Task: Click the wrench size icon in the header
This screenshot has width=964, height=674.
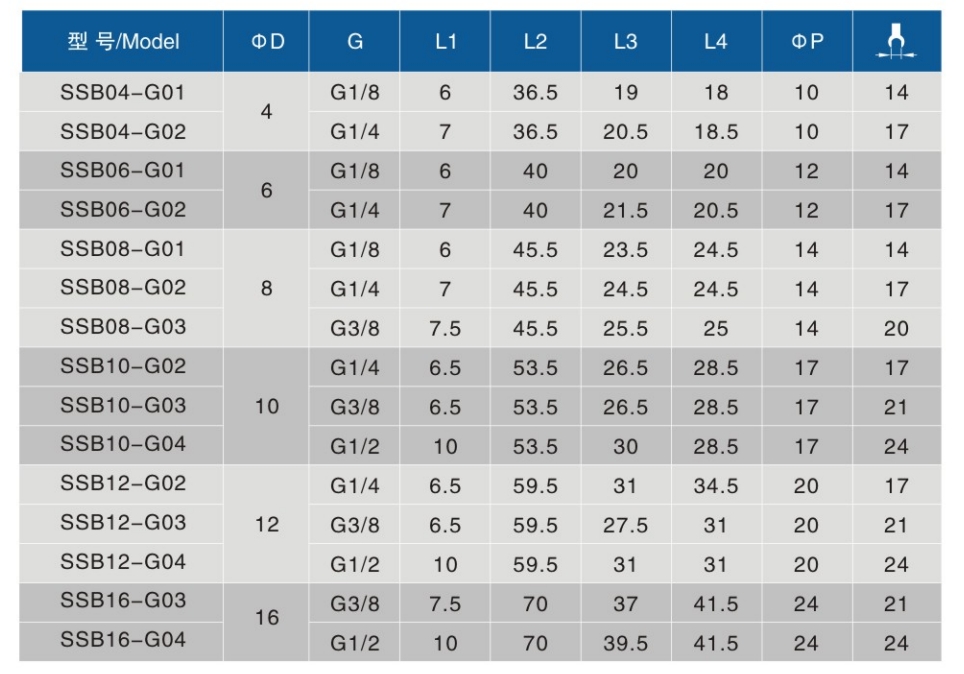Action: tap(896, 43)
